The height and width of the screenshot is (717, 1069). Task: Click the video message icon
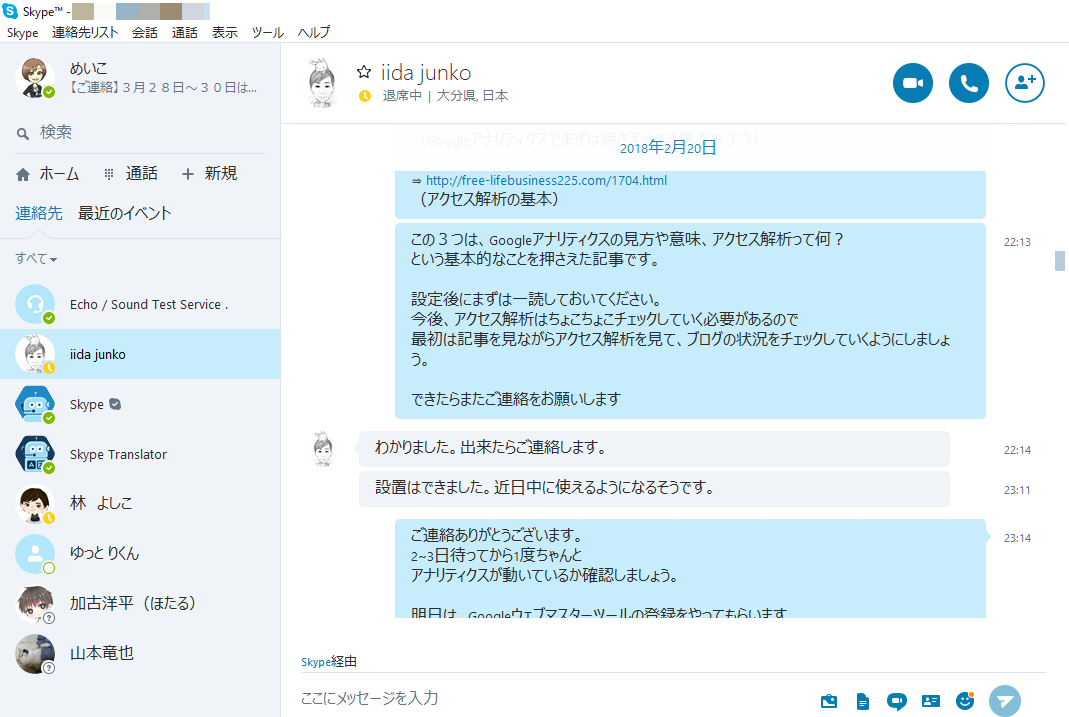[897, 701]
